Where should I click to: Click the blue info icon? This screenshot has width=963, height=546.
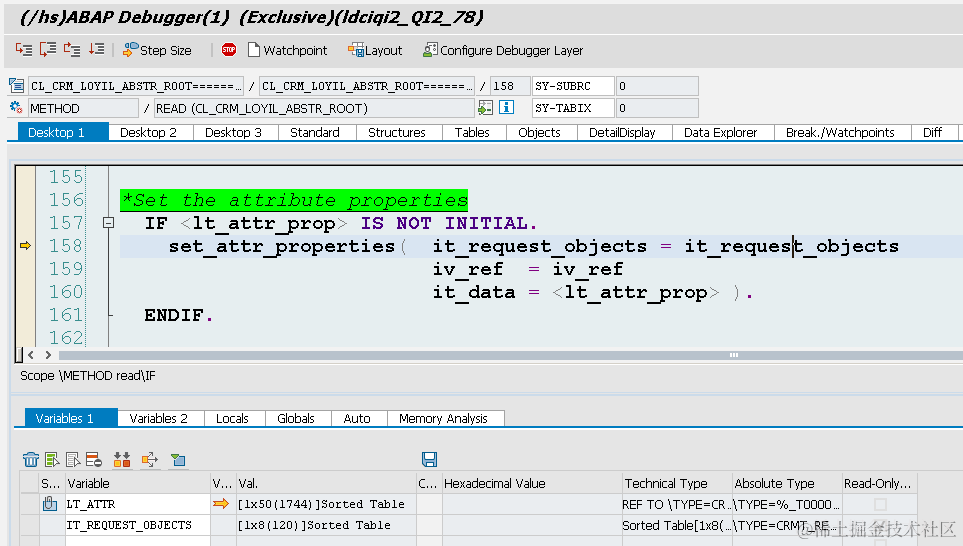507,107
